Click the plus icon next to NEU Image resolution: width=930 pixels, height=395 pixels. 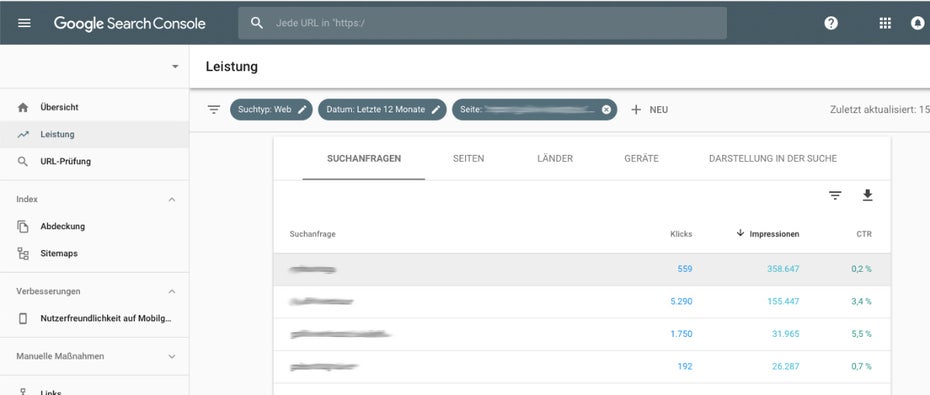(x=636, y=110)
